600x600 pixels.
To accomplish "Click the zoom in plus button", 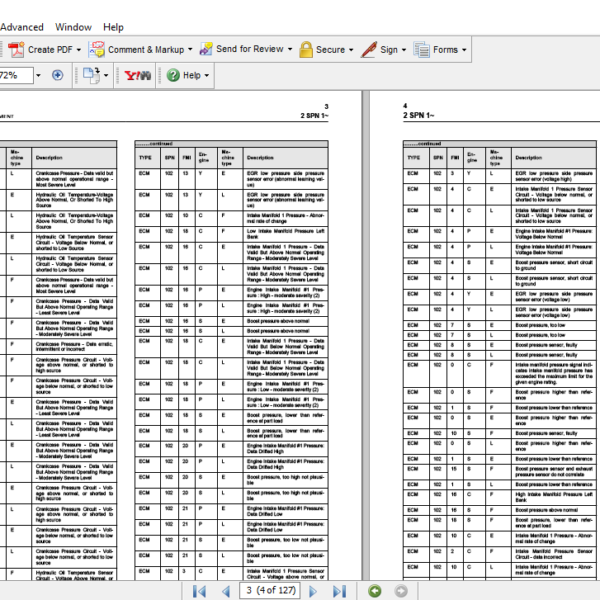I will pyautogui.click(x=57, y=75).
